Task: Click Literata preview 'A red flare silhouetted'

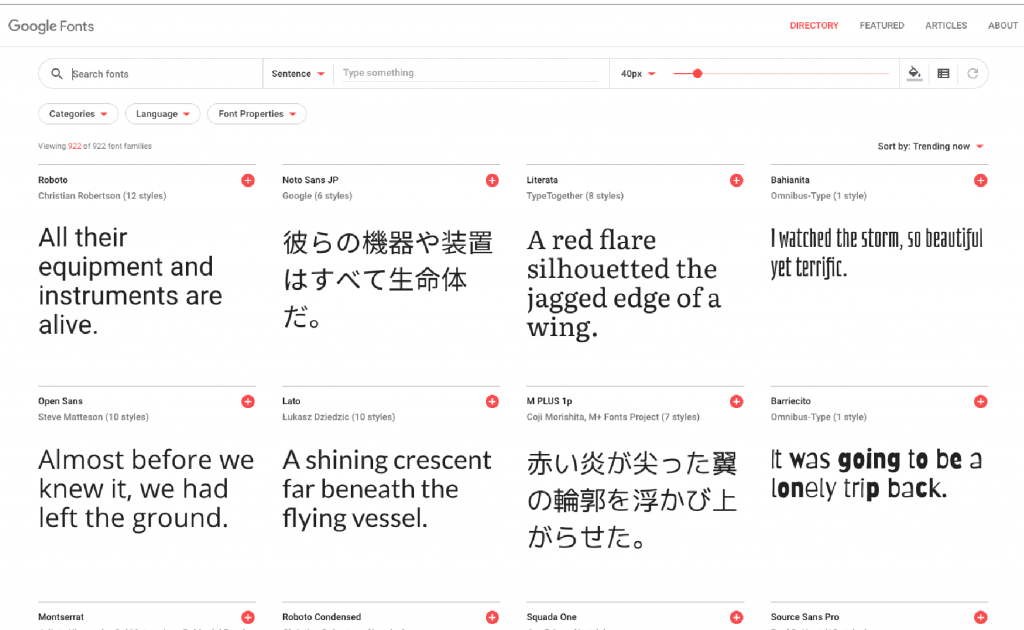Action: pos(624,284)
